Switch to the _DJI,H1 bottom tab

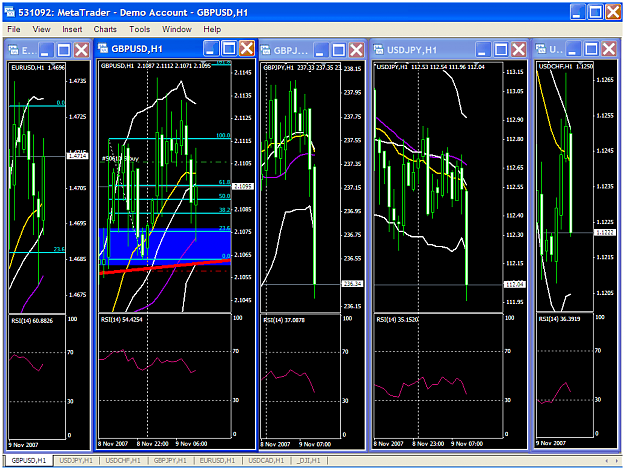pos(309,460)
